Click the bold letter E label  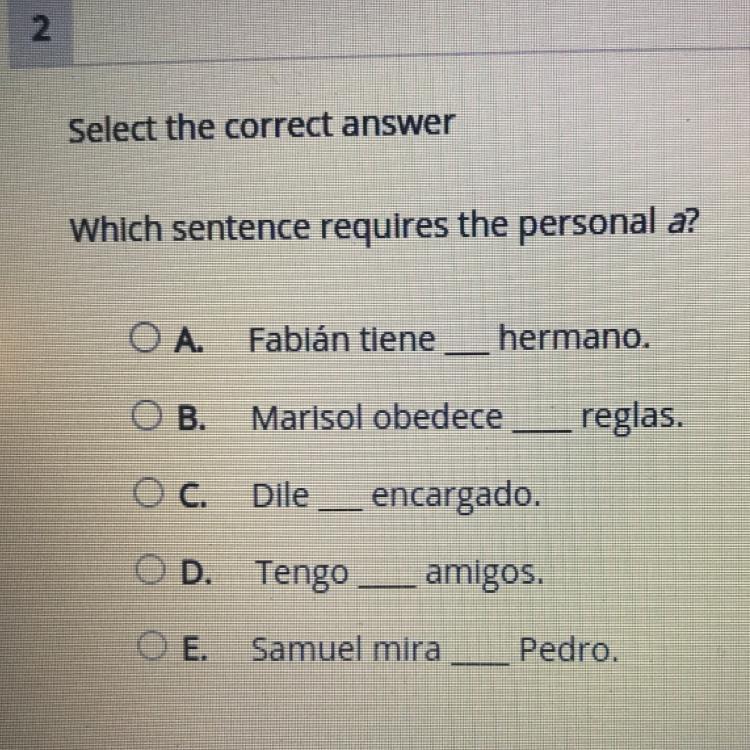pyautogui.click(x=196, y=650)
